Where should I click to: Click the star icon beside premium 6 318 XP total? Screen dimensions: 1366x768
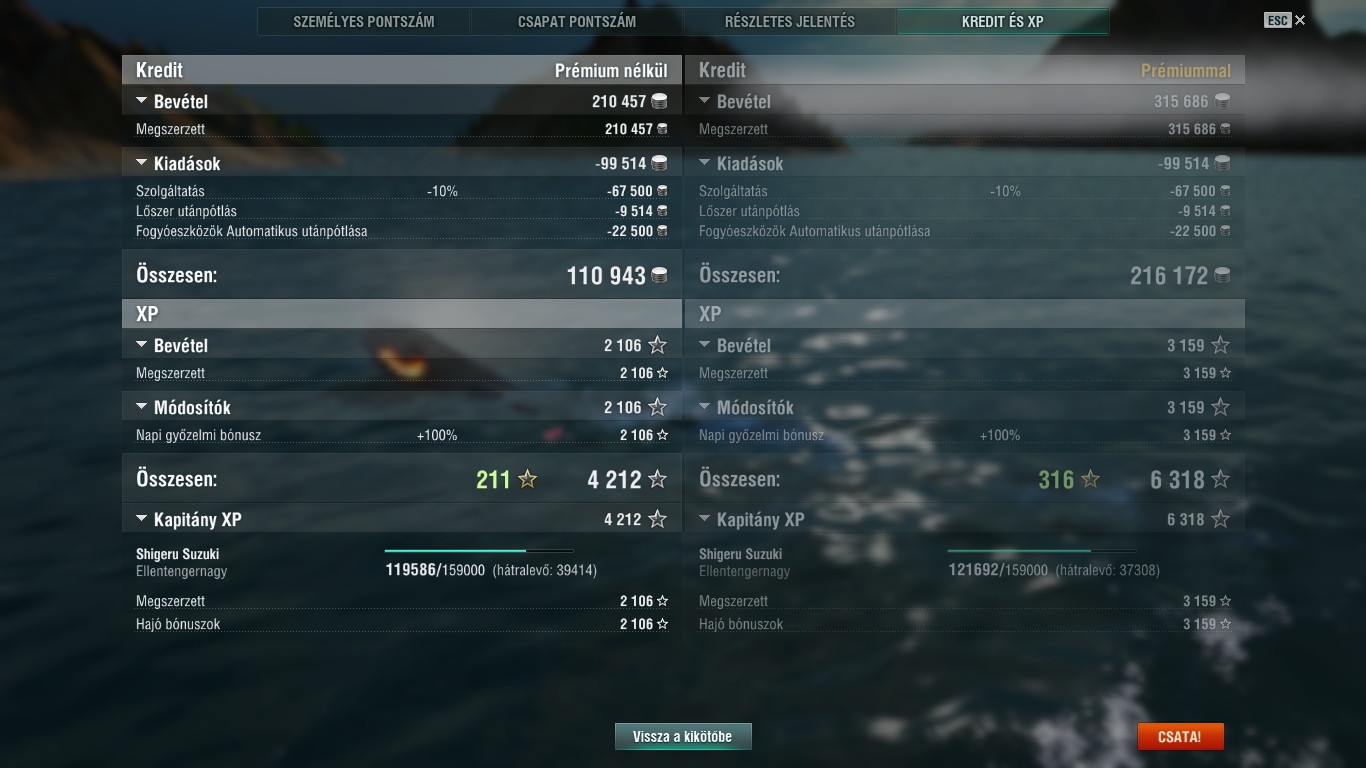(1220, 480)
